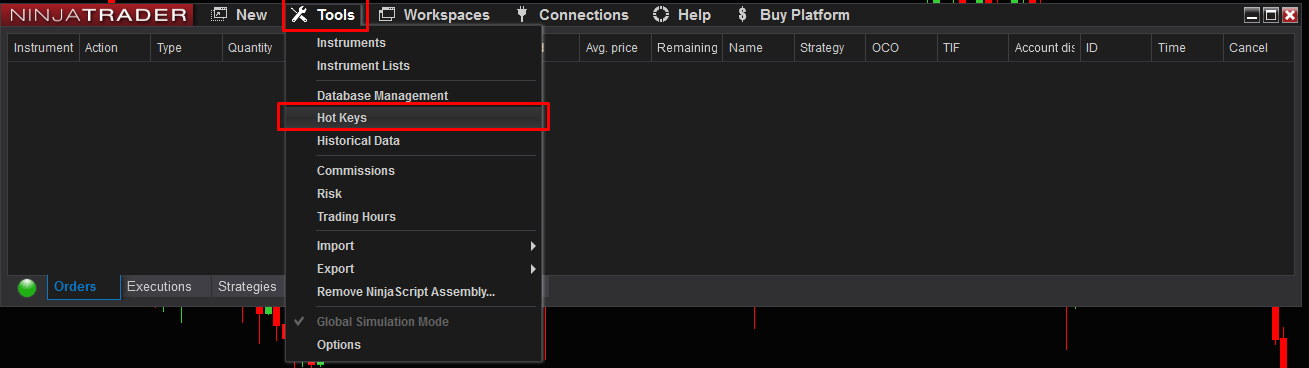Minimize the NinjaTrader window
This screenshot has width=1309, height=368.
[x=1253, y=15]
